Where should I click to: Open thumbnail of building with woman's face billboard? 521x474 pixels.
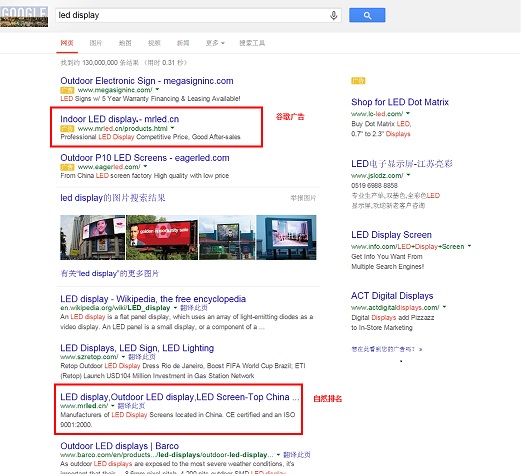point(92,237)
